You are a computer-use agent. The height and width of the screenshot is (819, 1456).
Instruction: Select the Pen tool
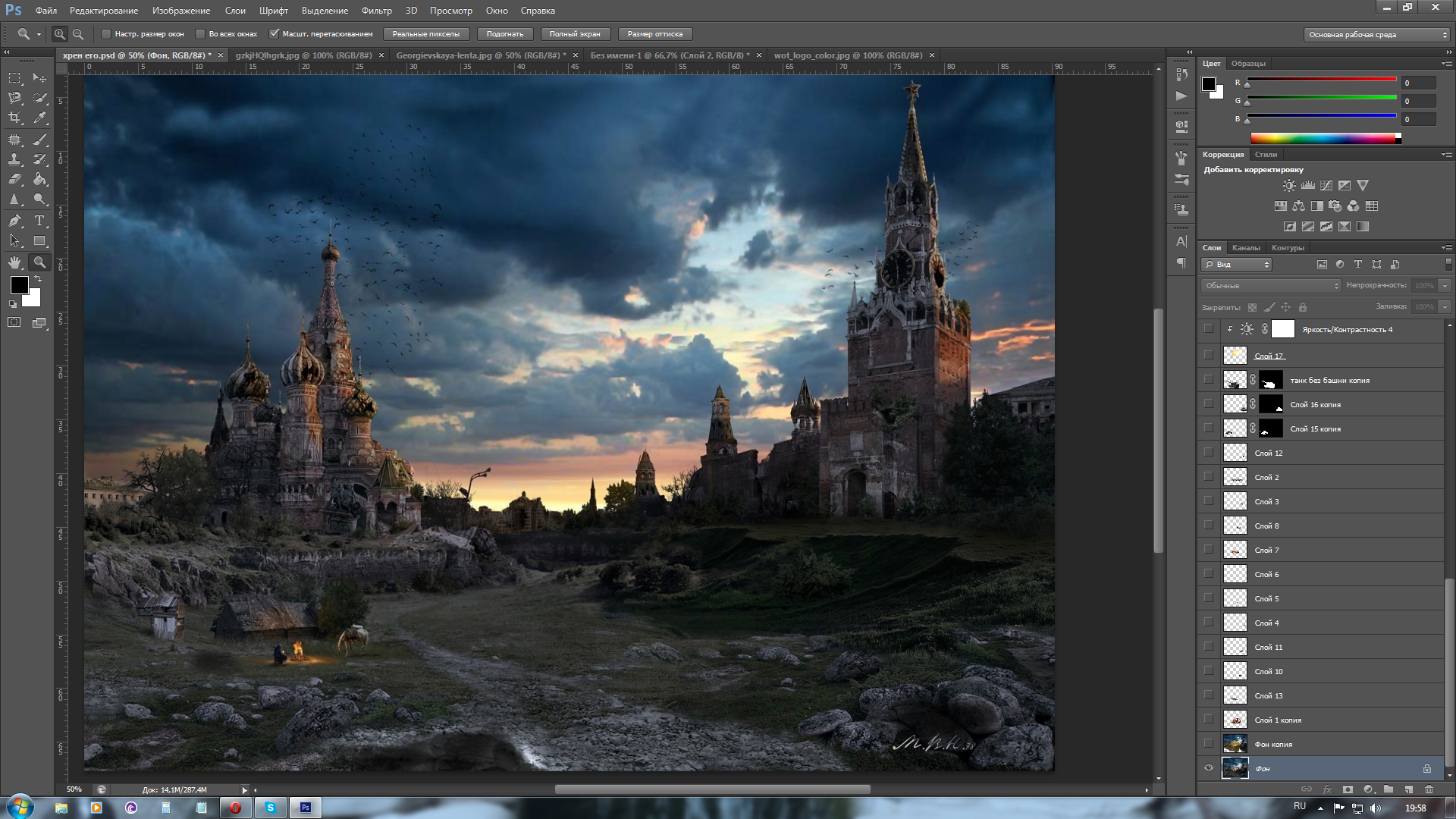(14, 221)
